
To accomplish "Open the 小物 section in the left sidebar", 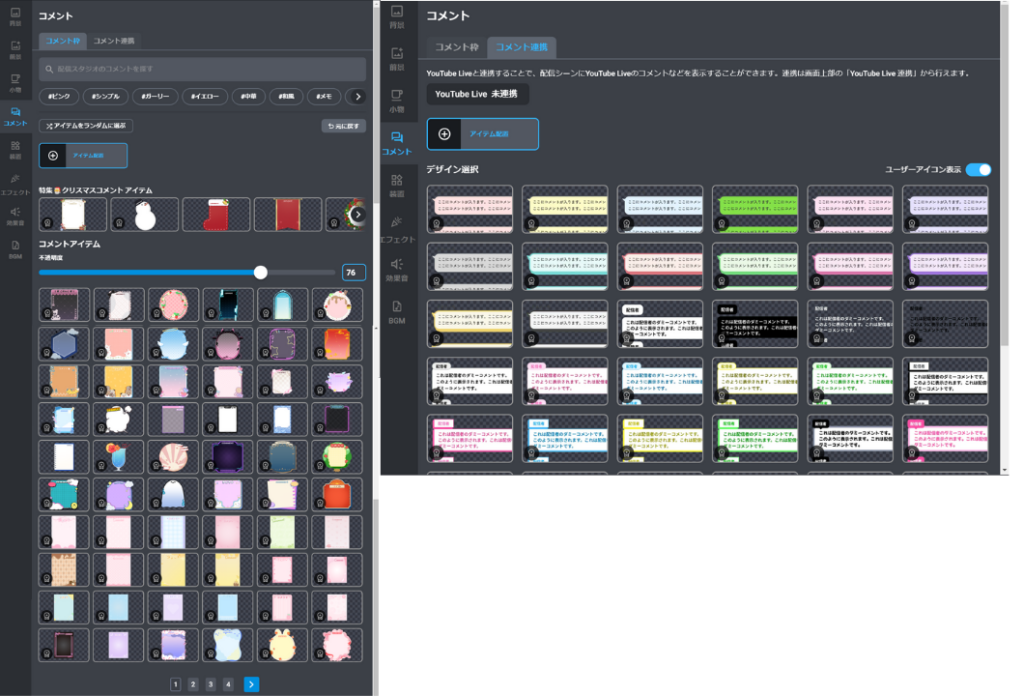I will click(15, 81).
